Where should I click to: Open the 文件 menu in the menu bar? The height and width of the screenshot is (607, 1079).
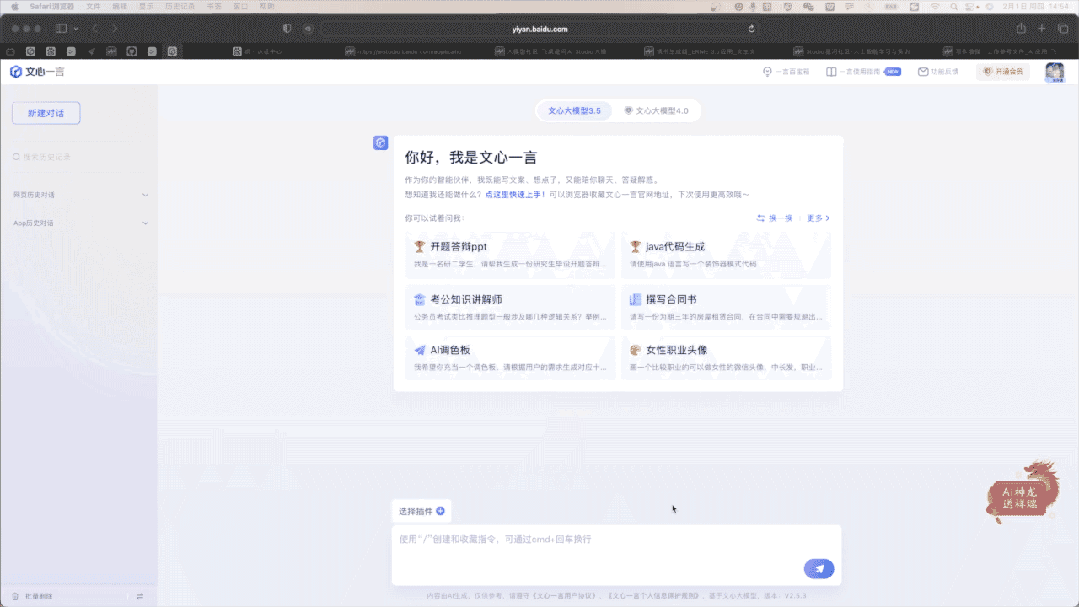pos(93,6)
